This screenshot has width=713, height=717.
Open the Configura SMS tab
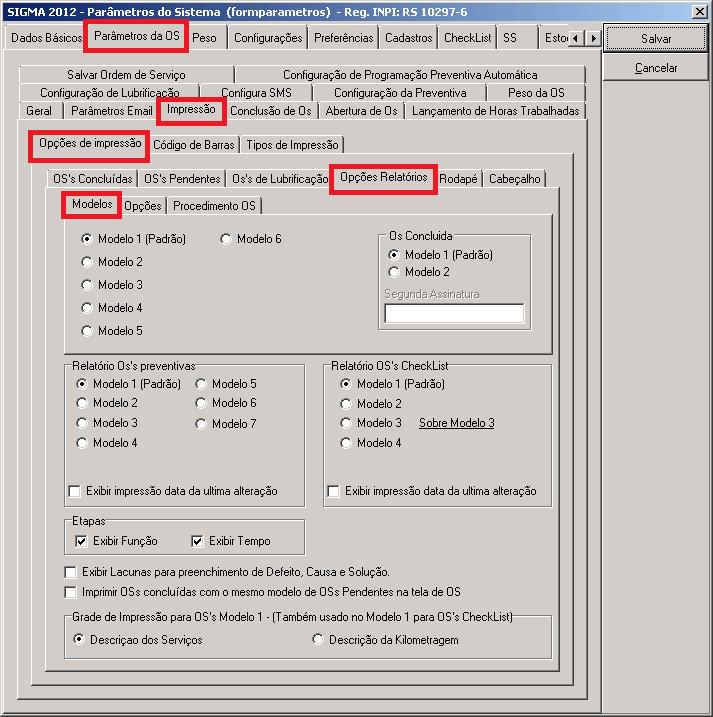[256, 93]
